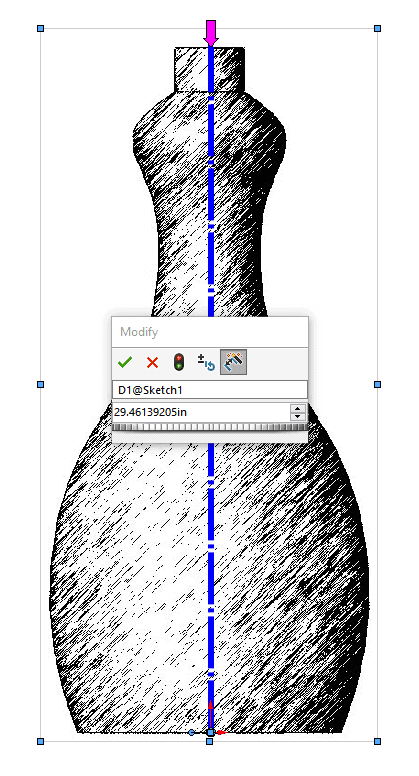The image size is (419, 776).
Task: Select the right-middle image resize handle
Action: pos(377,384)
